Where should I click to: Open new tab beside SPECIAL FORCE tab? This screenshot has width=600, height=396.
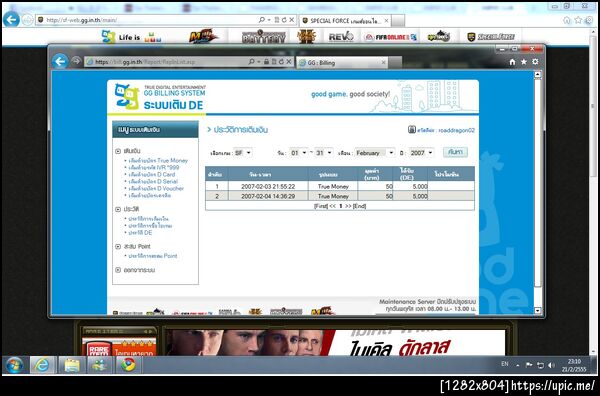[x=398, y=21]
